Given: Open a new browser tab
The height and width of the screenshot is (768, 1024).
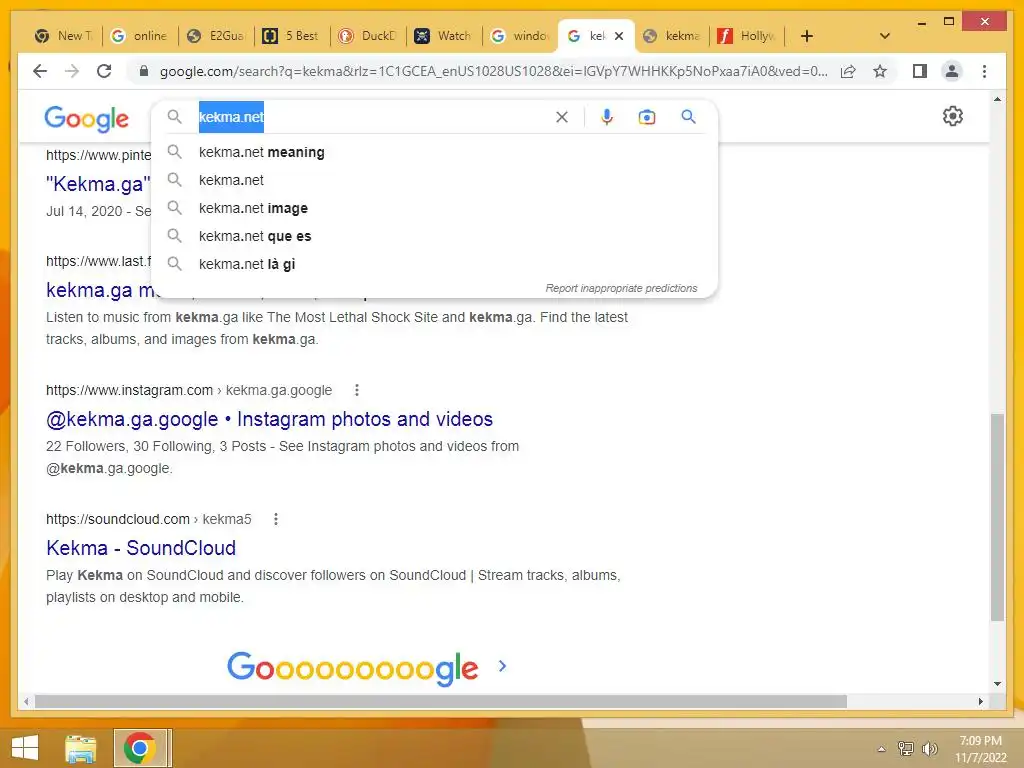Looking at the screenshot, I should pyautogui.click(x=807, y=36).
